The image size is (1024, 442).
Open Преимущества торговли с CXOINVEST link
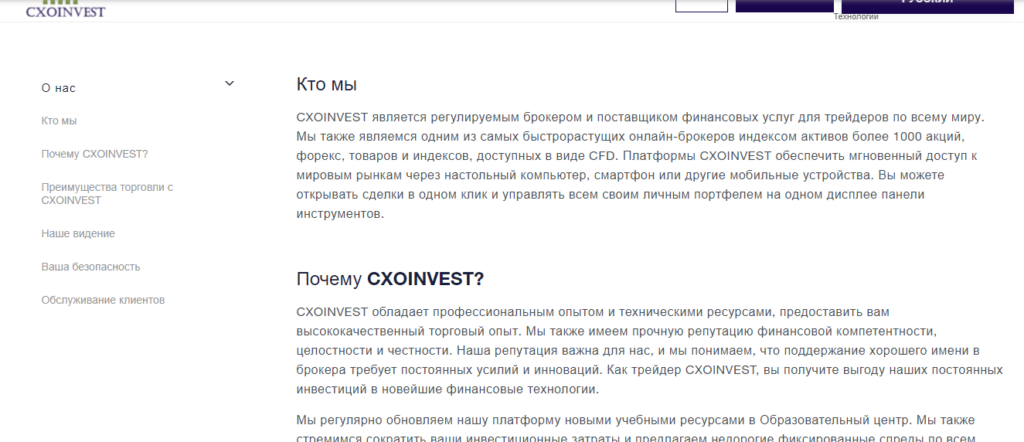pyautogui.click(x=107, y=194)
